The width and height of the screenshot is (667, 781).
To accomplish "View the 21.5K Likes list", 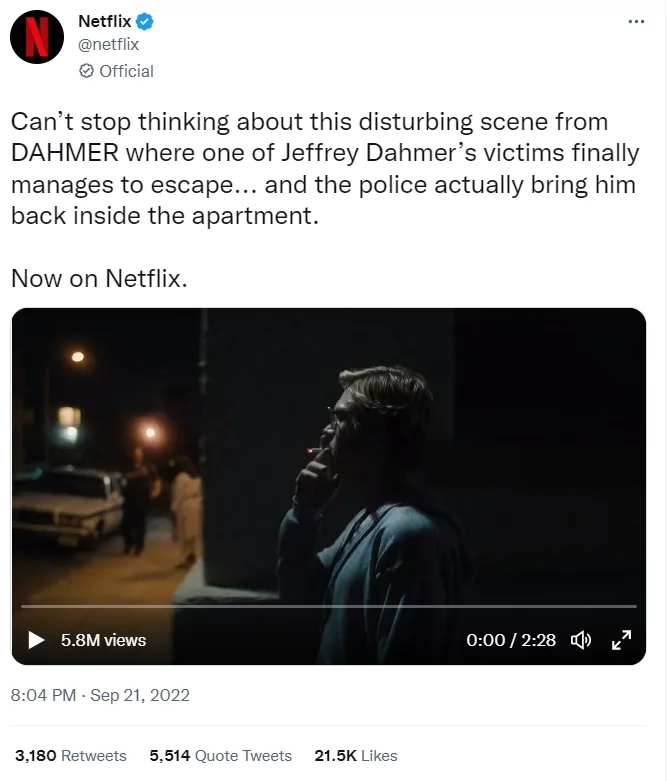I will click(x=355, y=756).
